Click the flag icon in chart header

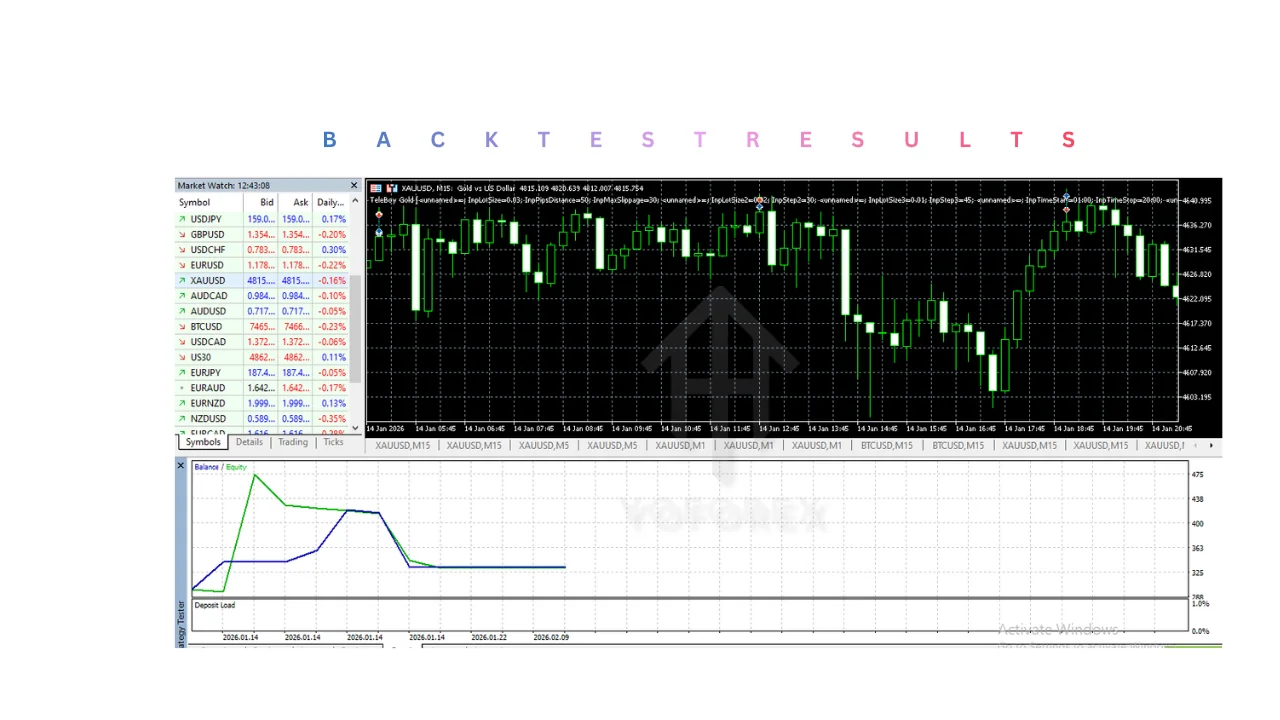click(x=376, y=187)
